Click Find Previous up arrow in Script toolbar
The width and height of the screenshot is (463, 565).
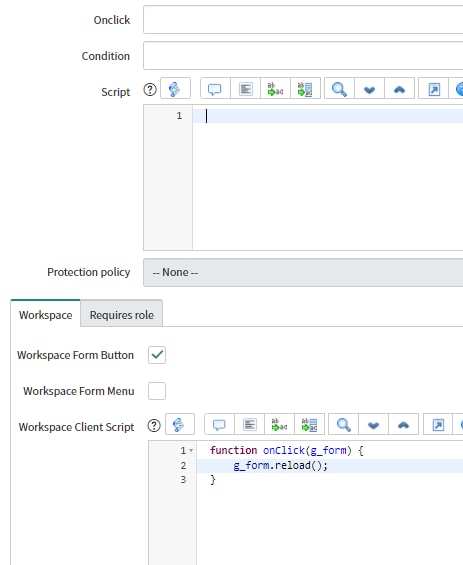399,88
